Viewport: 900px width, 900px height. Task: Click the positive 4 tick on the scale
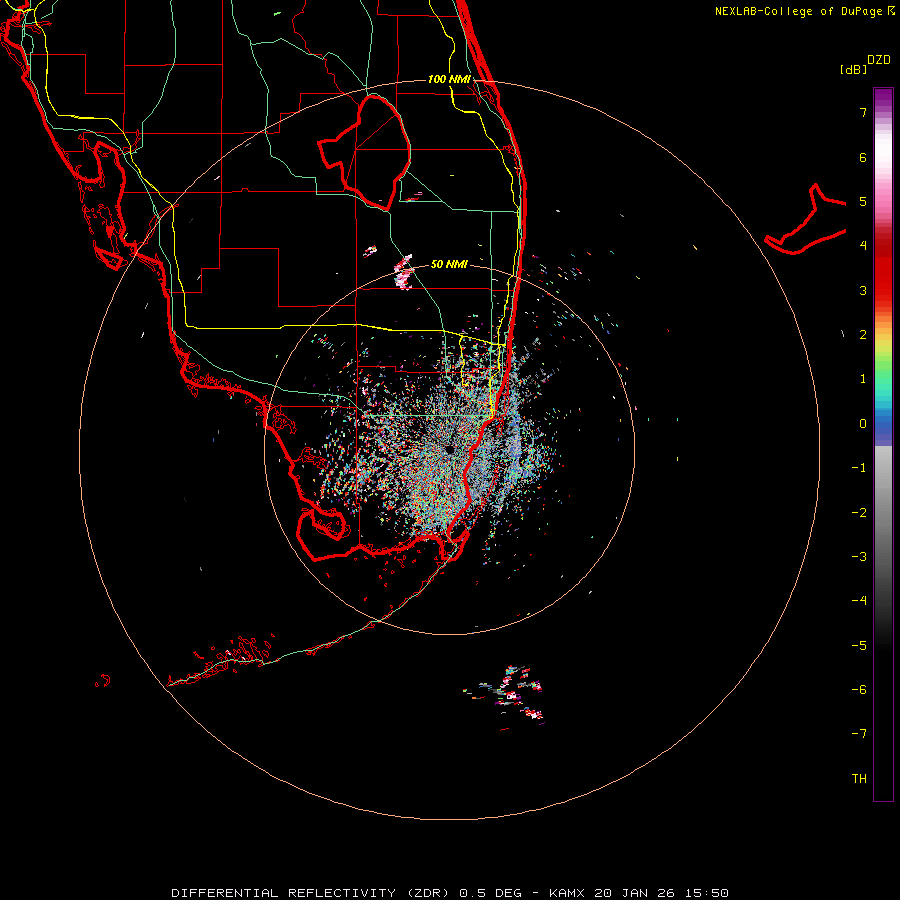point(863,246)
